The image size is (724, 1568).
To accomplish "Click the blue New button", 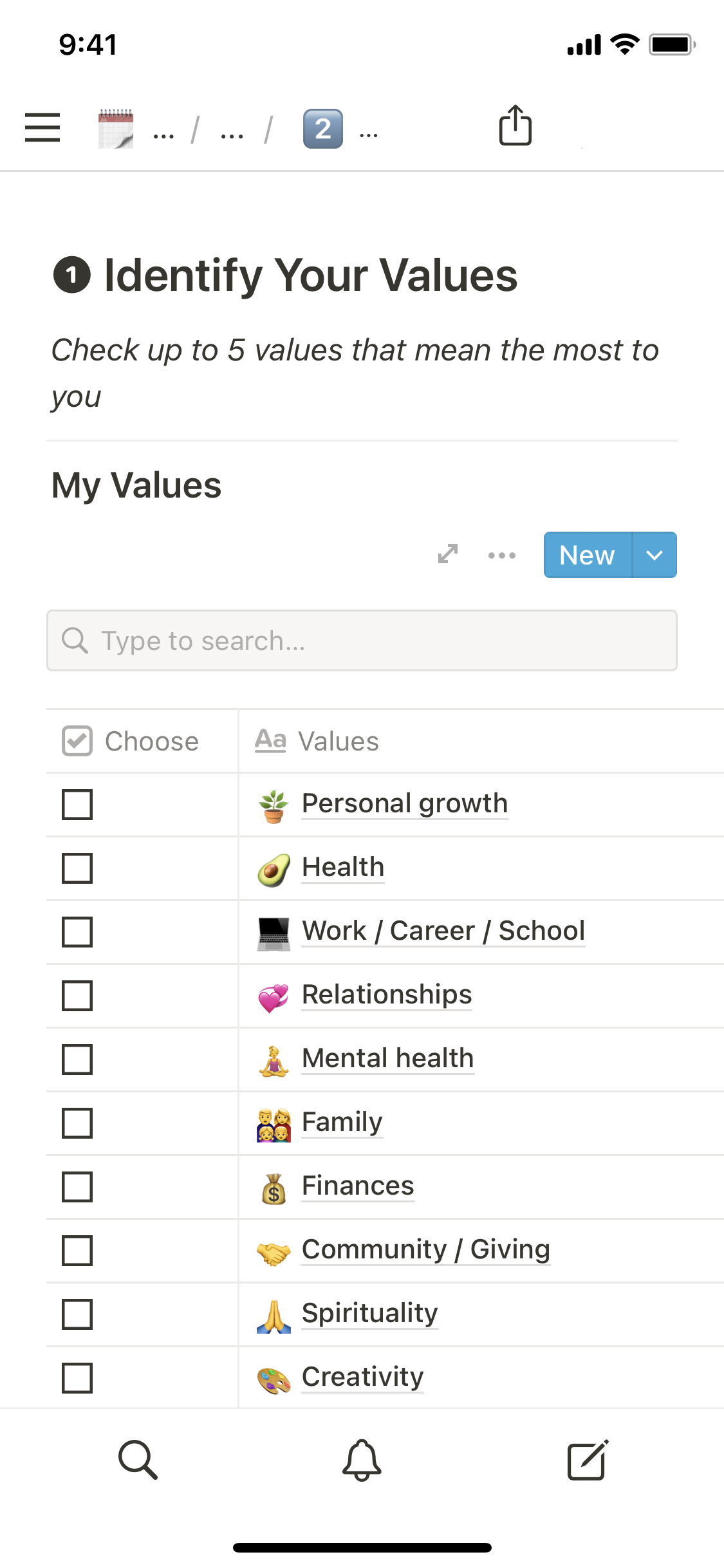I will [587, 555].
